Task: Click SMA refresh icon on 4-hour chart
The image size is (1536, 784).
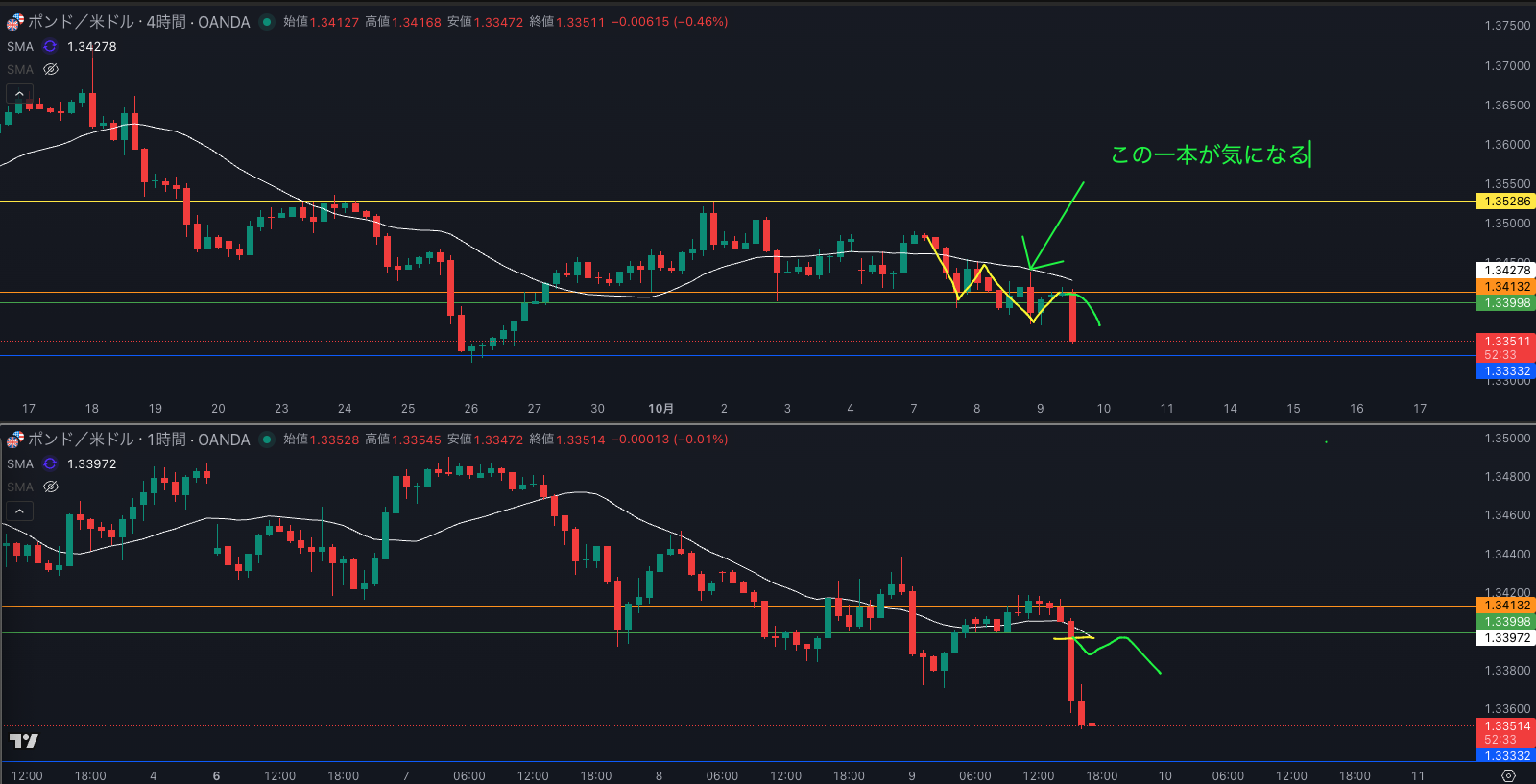Action: pos(50,46)
